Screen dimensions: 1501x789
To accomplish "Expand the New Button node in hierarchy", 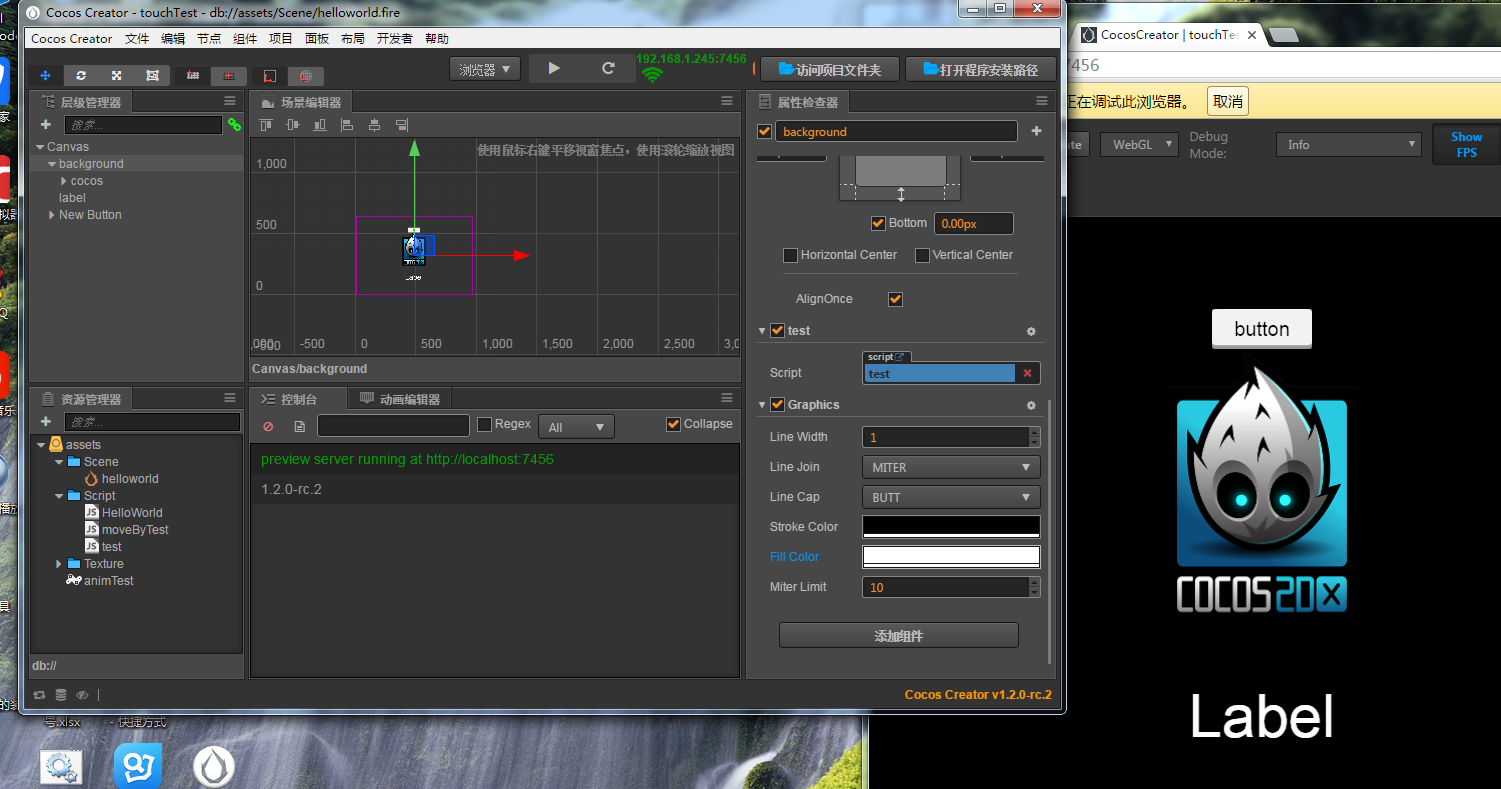I will (x=52, y=215).
